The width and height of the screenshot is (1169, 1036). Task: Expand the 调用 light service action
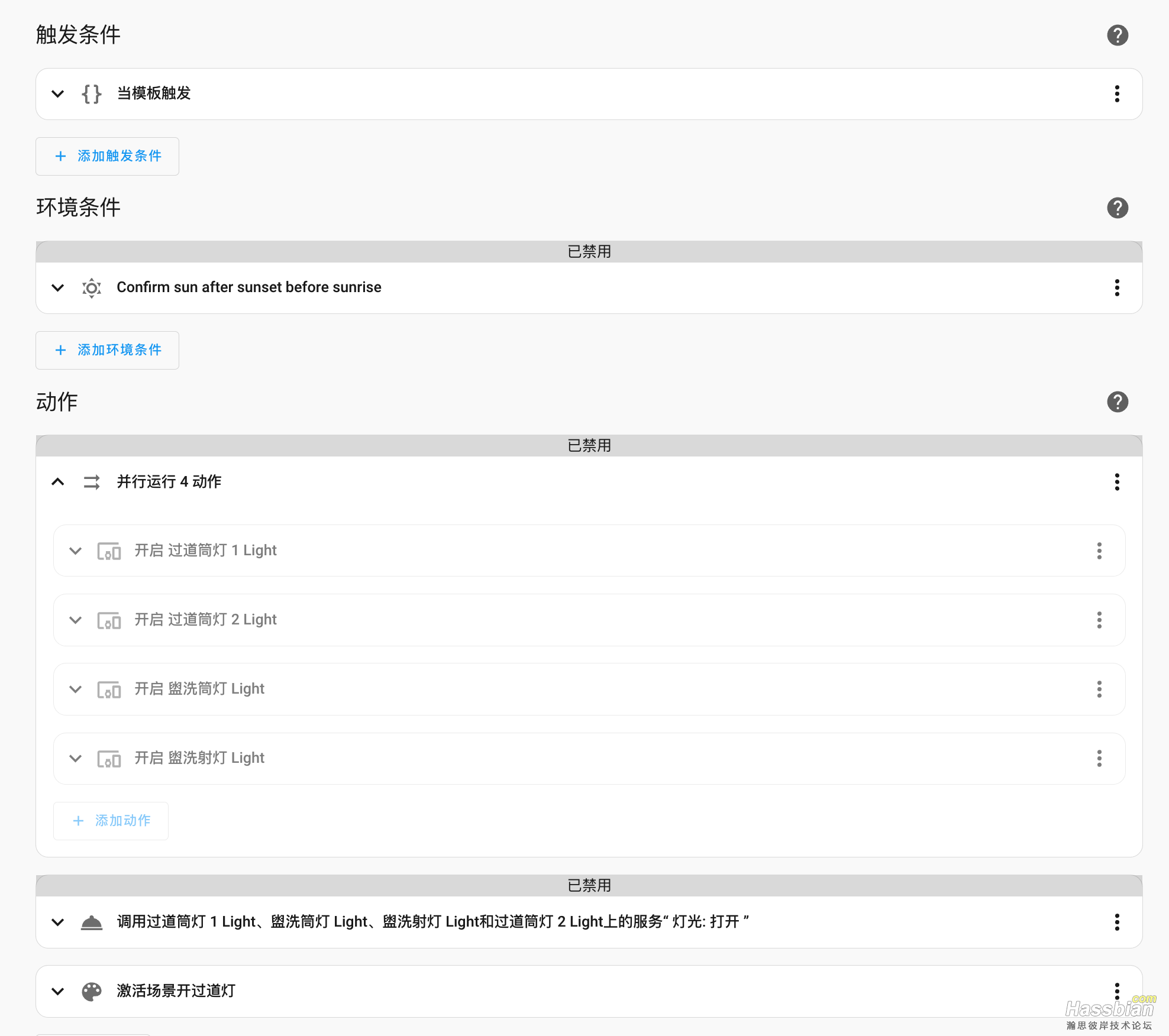tap(57, 922)
